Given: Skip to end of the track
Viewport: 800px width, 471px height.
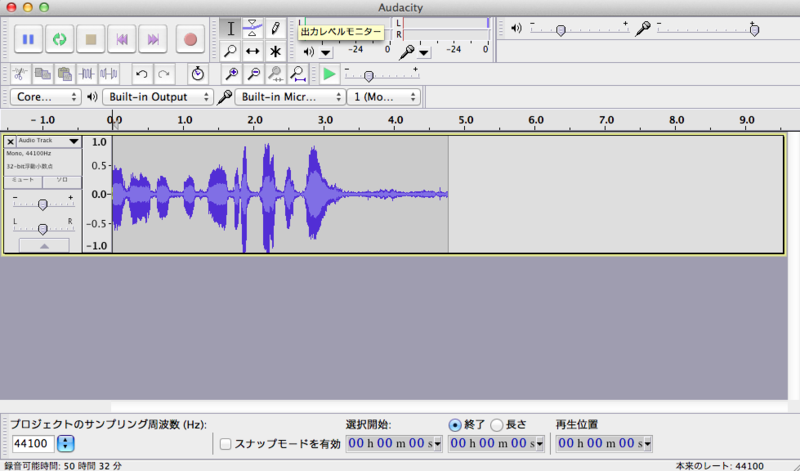Looking at the screenshot, I should tap(153, 39).
